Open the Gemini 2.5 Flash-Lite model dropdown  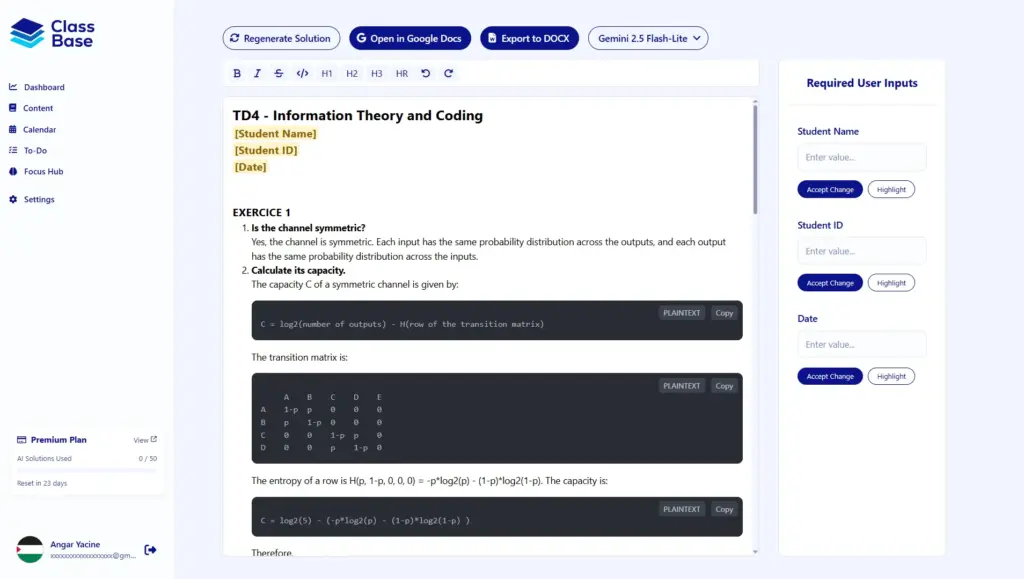tap(648, 38)
